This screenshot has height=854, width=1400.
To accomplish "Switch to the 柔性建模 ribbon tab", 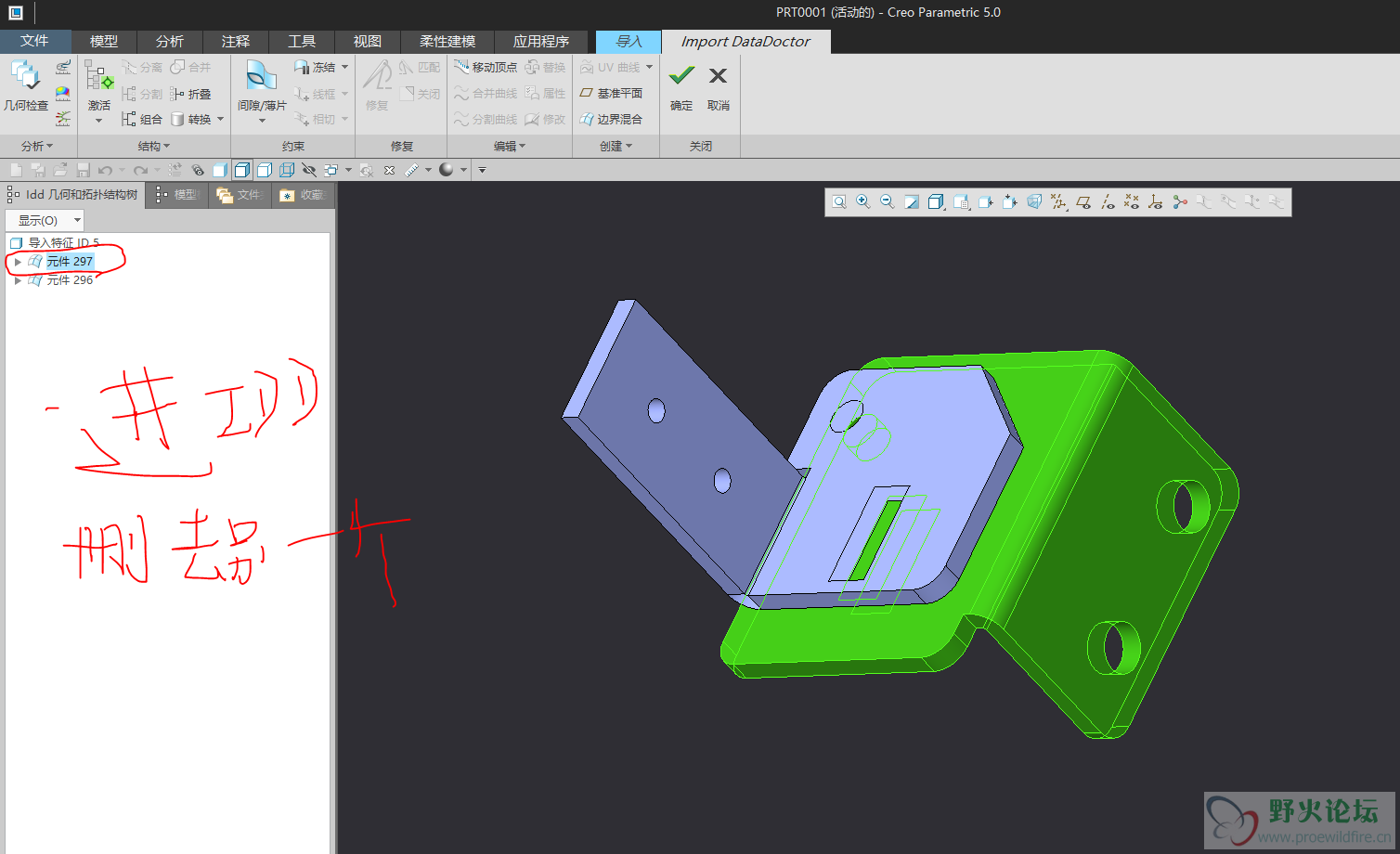I will click(447, 41).
